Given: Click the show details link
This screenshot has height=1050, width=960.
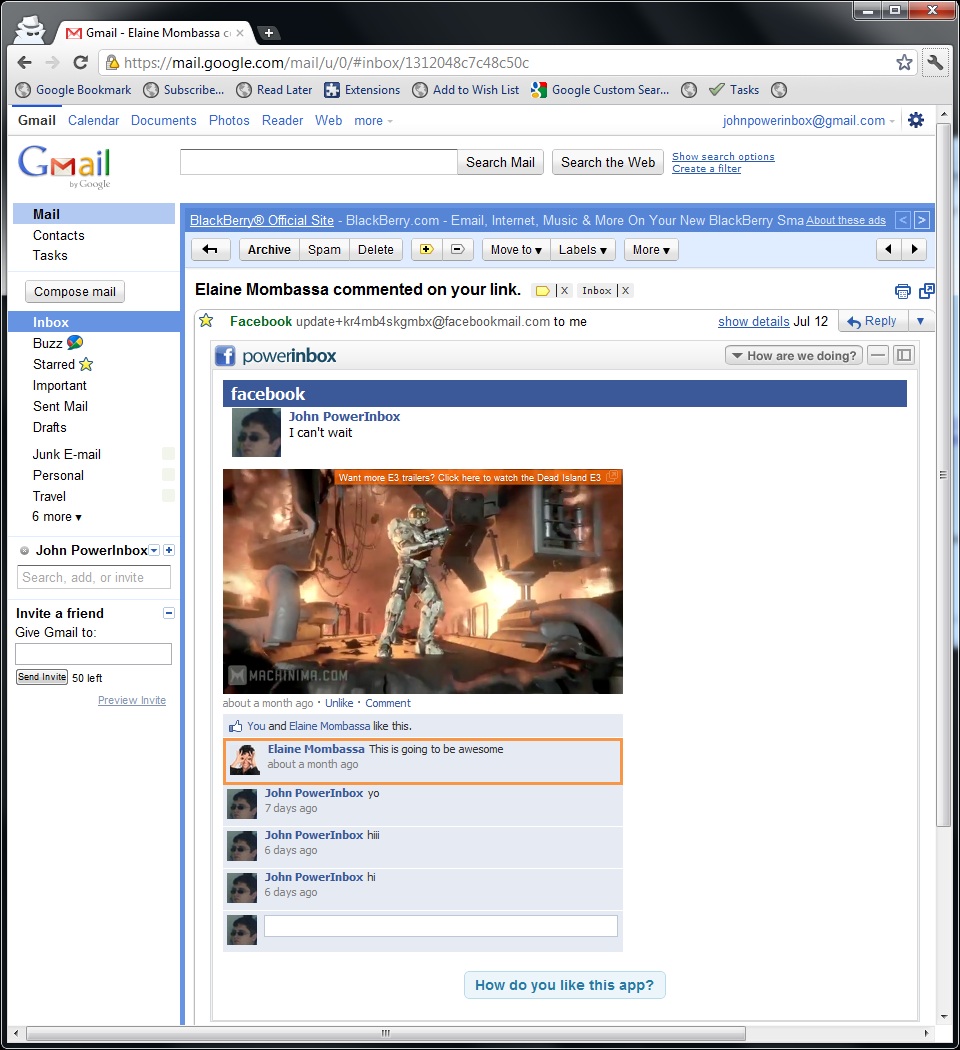Looking at the screenshot, I should (753, 321).
